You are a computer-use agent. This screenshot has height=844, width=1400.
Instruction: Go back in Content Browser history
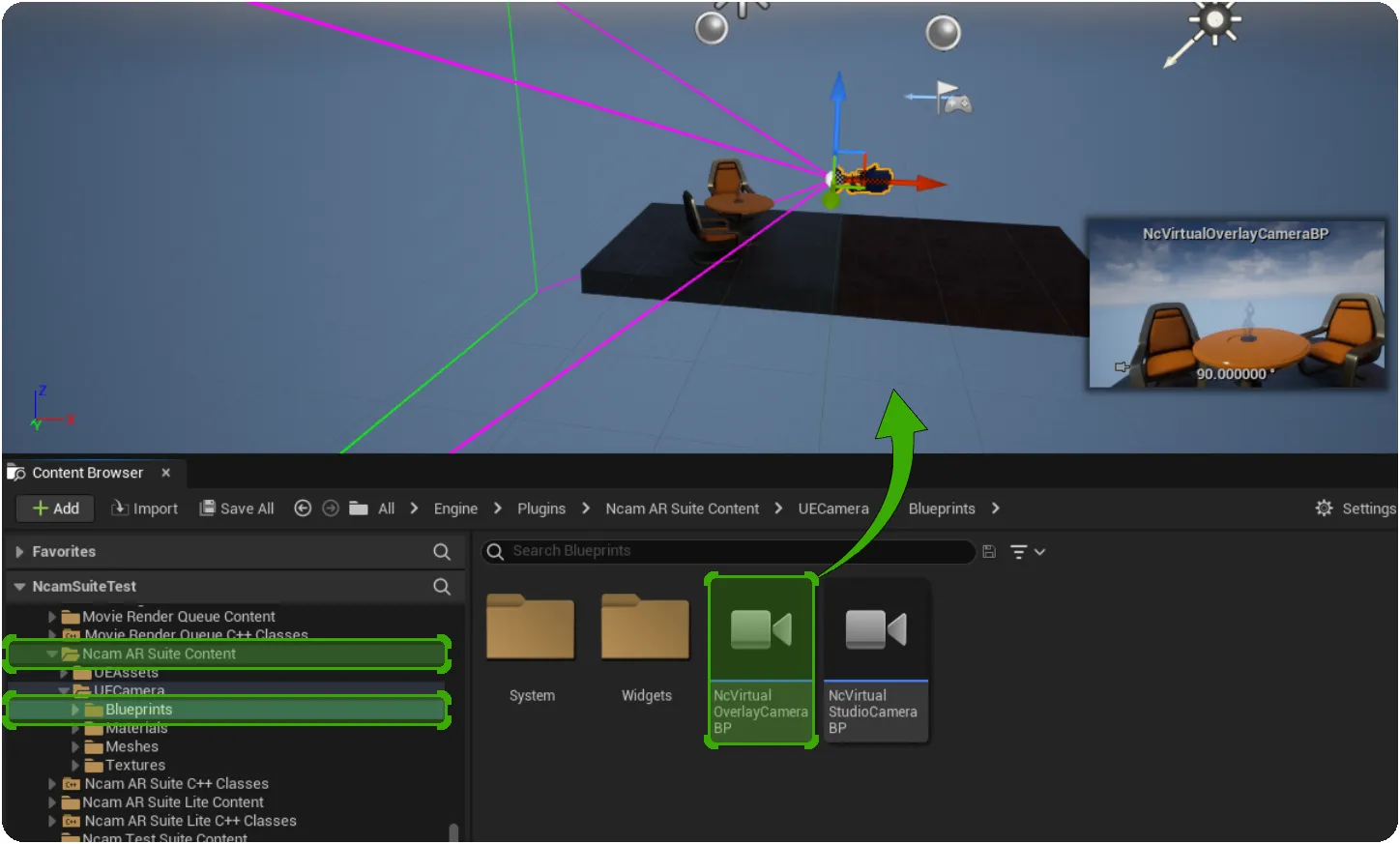[x=303, y=509]
